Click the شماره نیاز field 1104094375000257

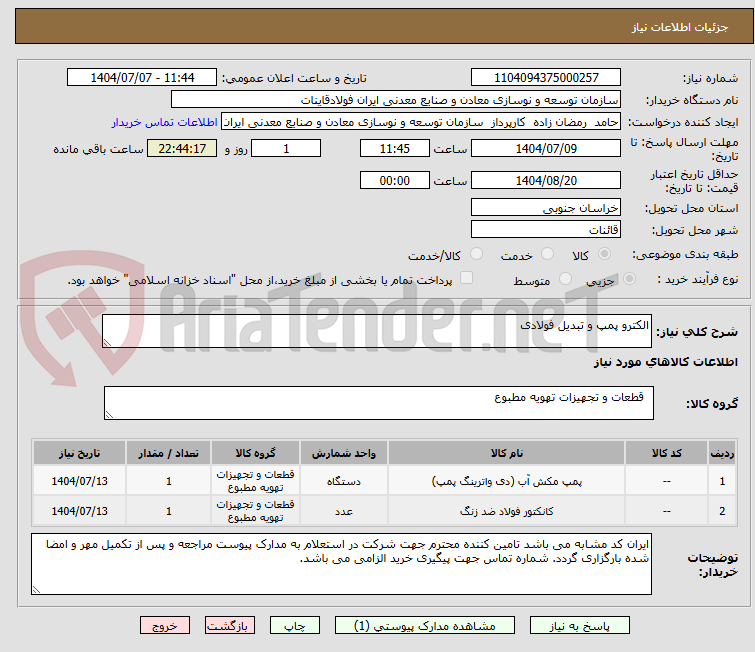[x=546, y=78]
